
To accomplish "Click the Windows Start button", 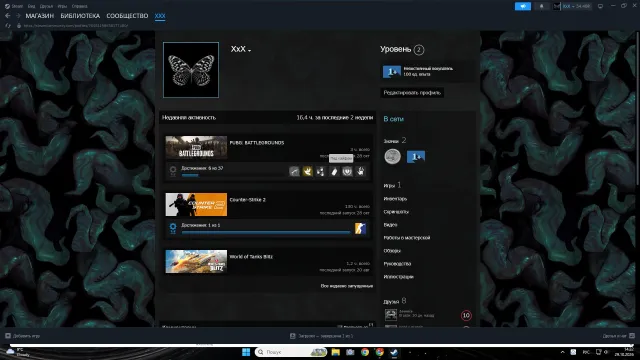I will tap(246, 352).
